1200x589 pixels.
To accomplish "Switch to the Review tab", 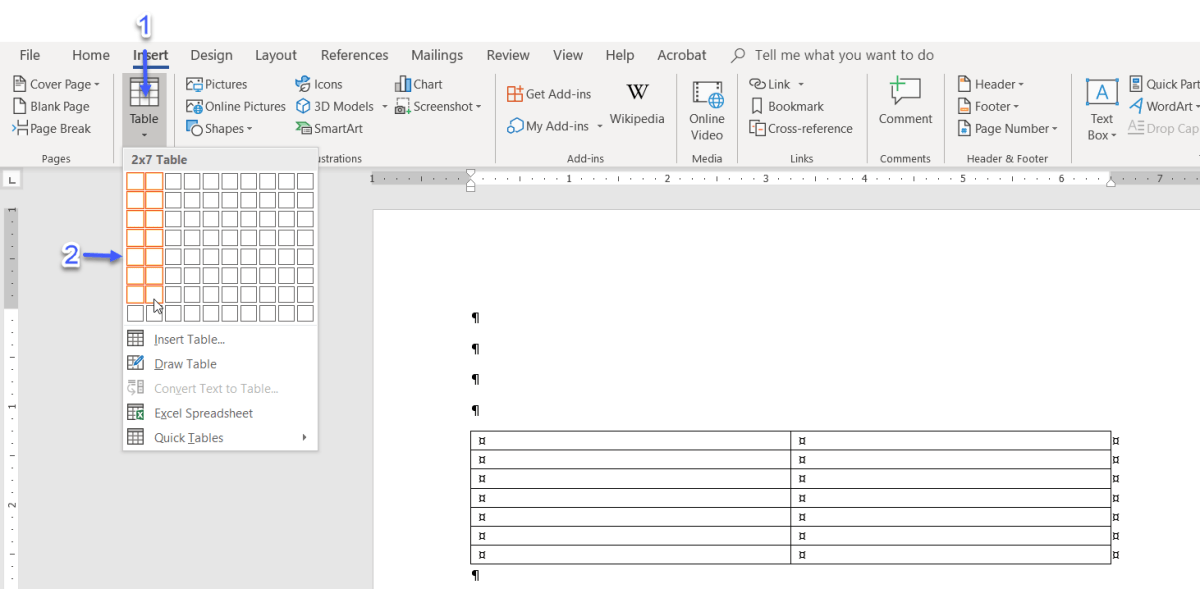I will 508,55.
